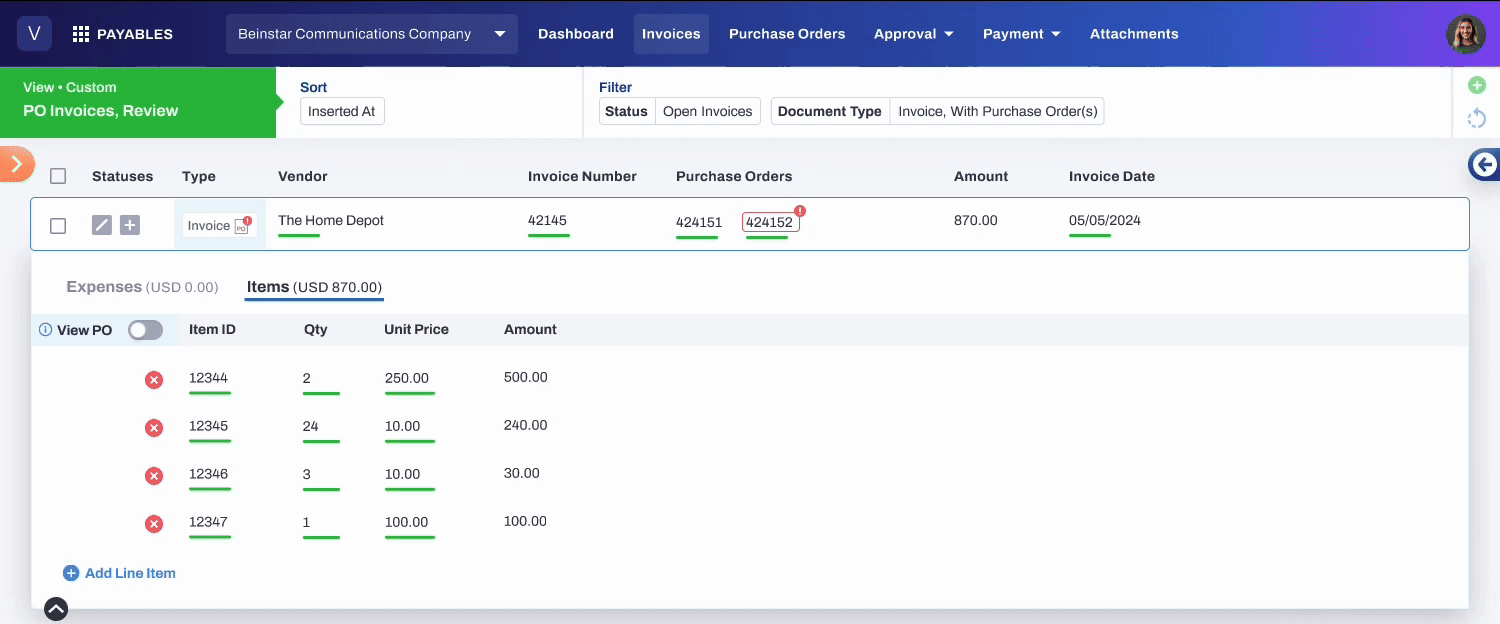The image size is (1500, 624).
Task: Click the red alert on PO 424152
Action: [800, 211]
